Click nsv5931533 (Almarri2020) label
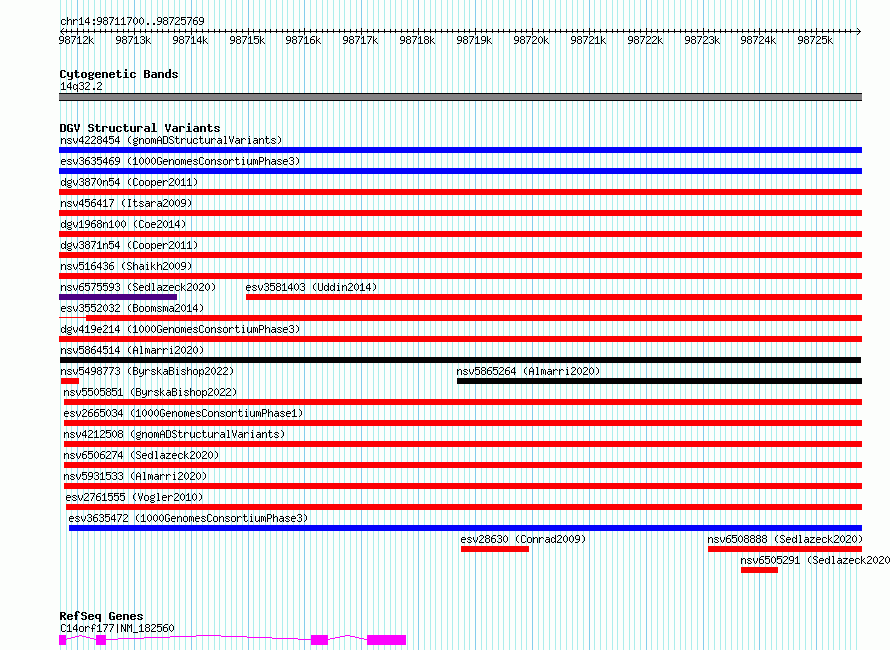890x650 pixels. [x=135, y=476]
